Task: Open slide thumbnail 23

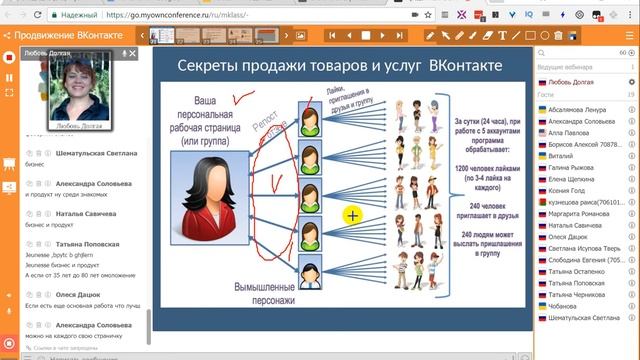Action: 214,36
